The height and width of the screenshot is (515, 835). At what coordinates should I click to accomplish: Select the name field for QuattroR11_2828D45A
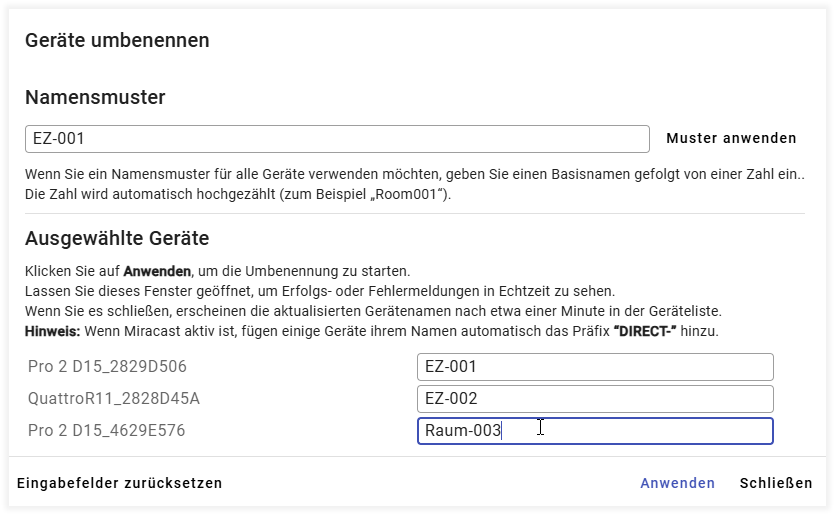595,399
